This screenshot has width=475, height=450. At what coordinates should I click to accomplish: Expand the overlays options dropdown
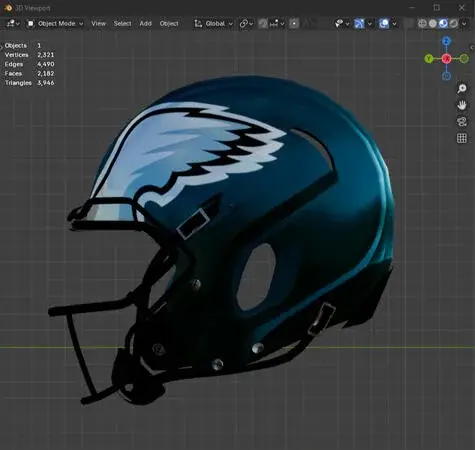[x=394, y=24]
